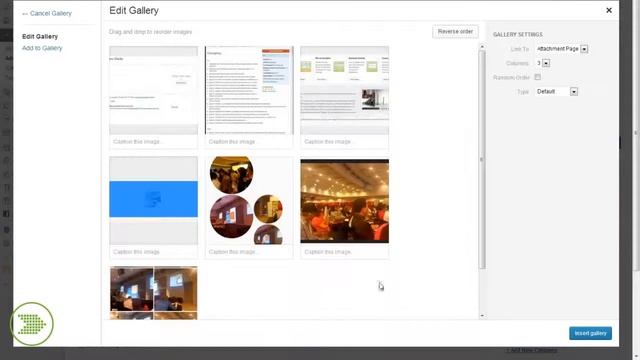Click caption field under the blue banner thumbnail
Screen dimensions: 640x360
click(153, 252)
